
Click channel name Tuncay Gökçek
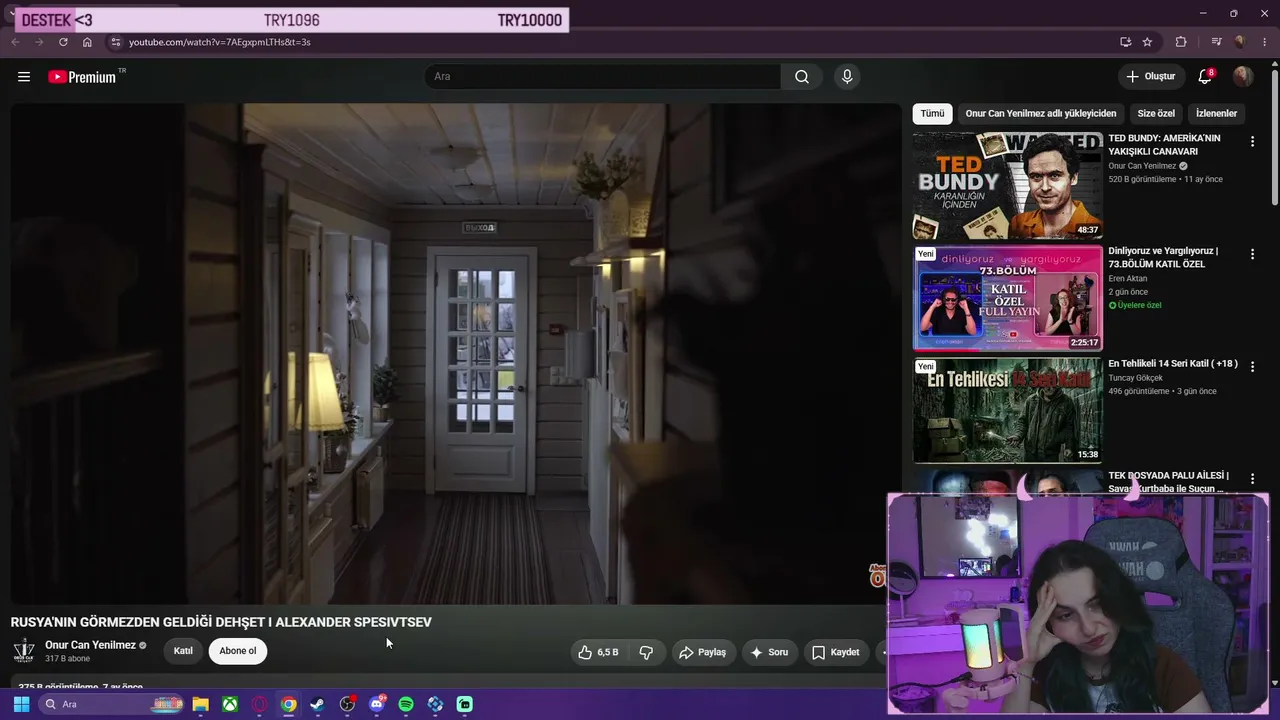point(1136,378)
